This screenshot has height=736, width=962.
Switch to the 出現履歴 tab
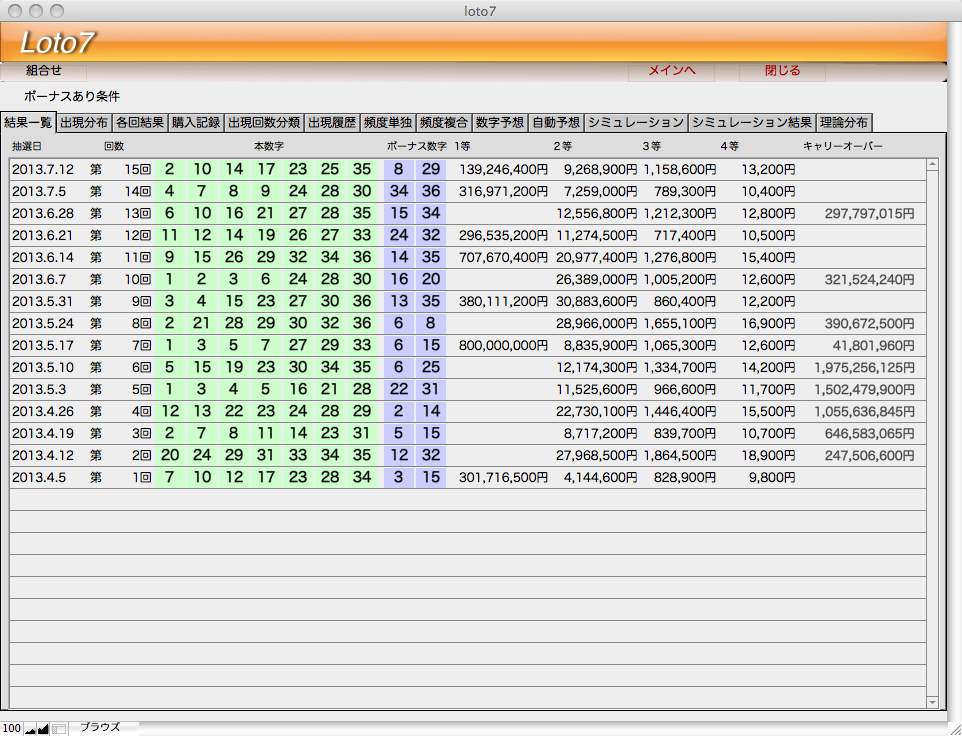pyautogui.click(x=332, y=123)
